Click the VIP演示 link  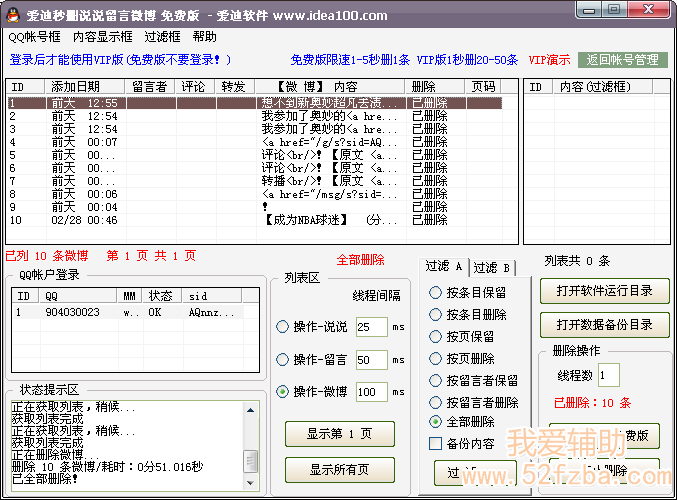[x=549, y=60]
